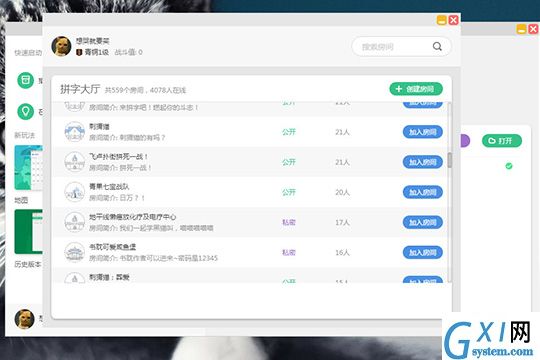Open the dark green thumbnail above 历史版本

28,232
